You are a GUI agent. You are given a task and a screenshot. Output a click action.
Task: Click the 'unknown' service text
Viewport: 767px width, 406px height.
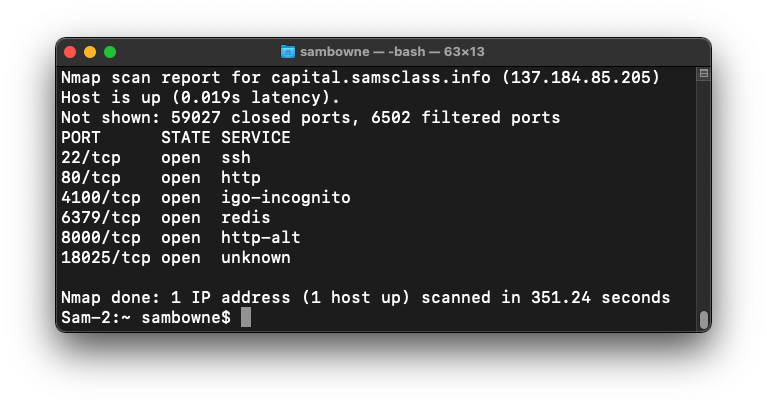tap(256, 258)
